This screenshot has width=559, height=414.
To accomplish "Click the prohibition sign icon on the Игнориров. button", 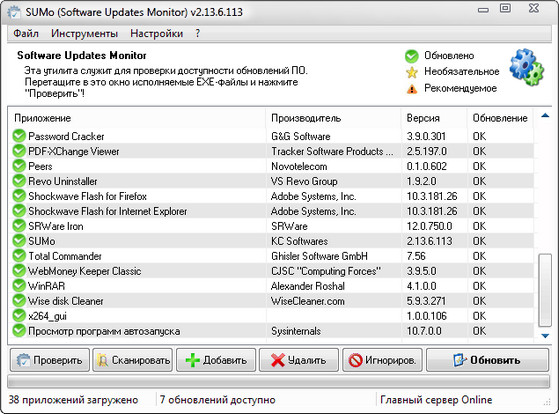I will pos(355,360).
